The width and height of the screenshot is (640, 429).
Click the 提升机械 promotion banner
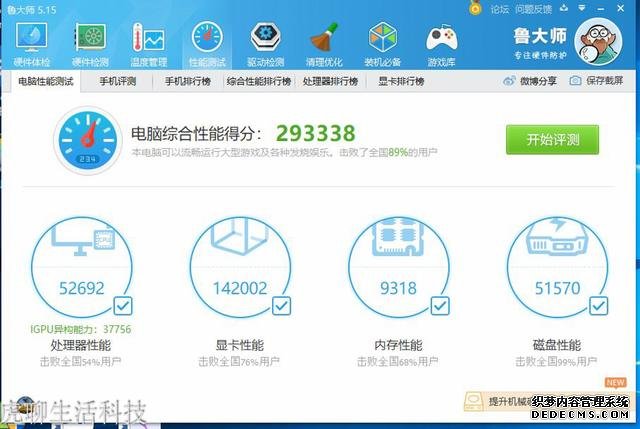[x=547, y=402]
